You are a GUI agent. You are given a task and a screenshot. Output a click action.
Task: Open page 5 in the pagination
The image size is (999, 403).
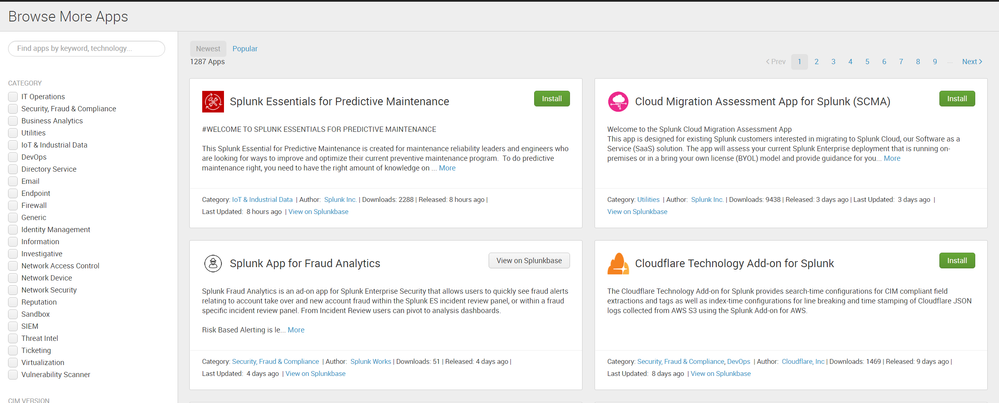[867, 62]
